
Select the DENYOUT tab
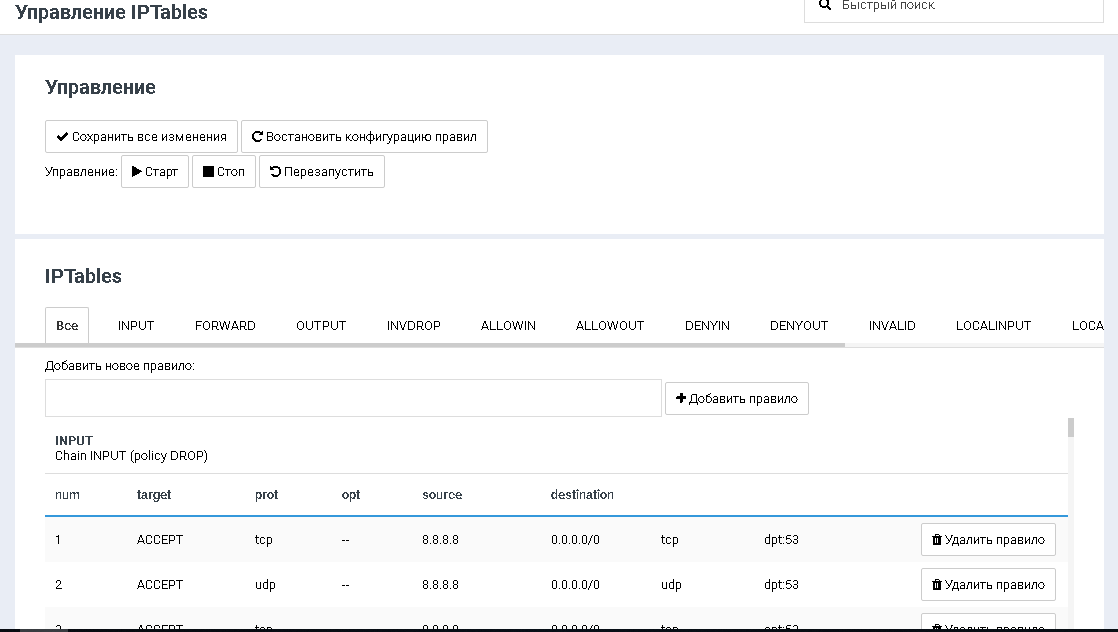click(x=799, y=326)
